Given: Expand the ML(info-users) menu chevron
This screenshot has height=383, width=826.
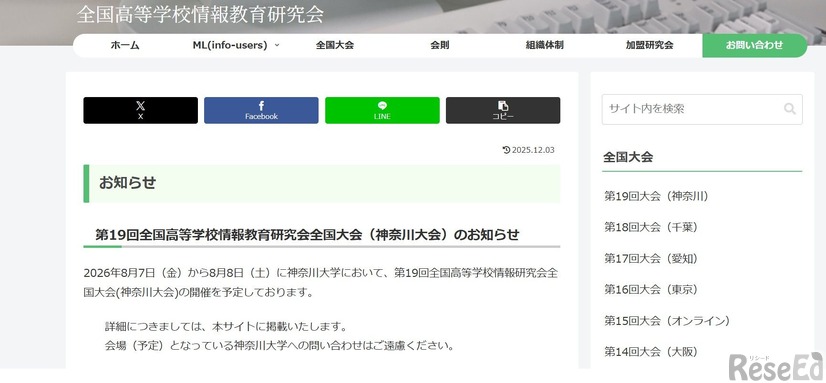Looking at the screenshot, I should (x=277, y=45).
